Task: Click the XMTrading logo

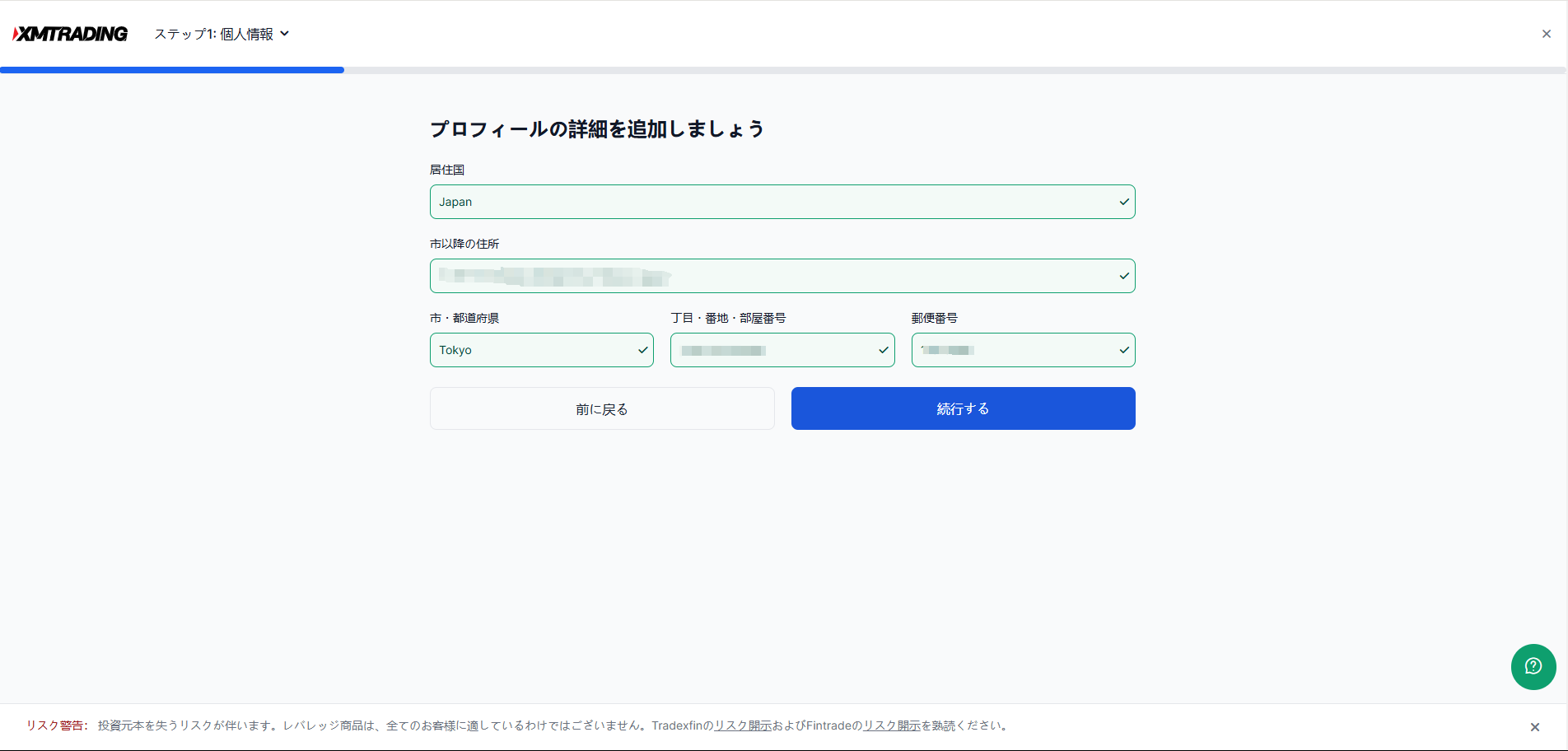Action: (71, 34)
